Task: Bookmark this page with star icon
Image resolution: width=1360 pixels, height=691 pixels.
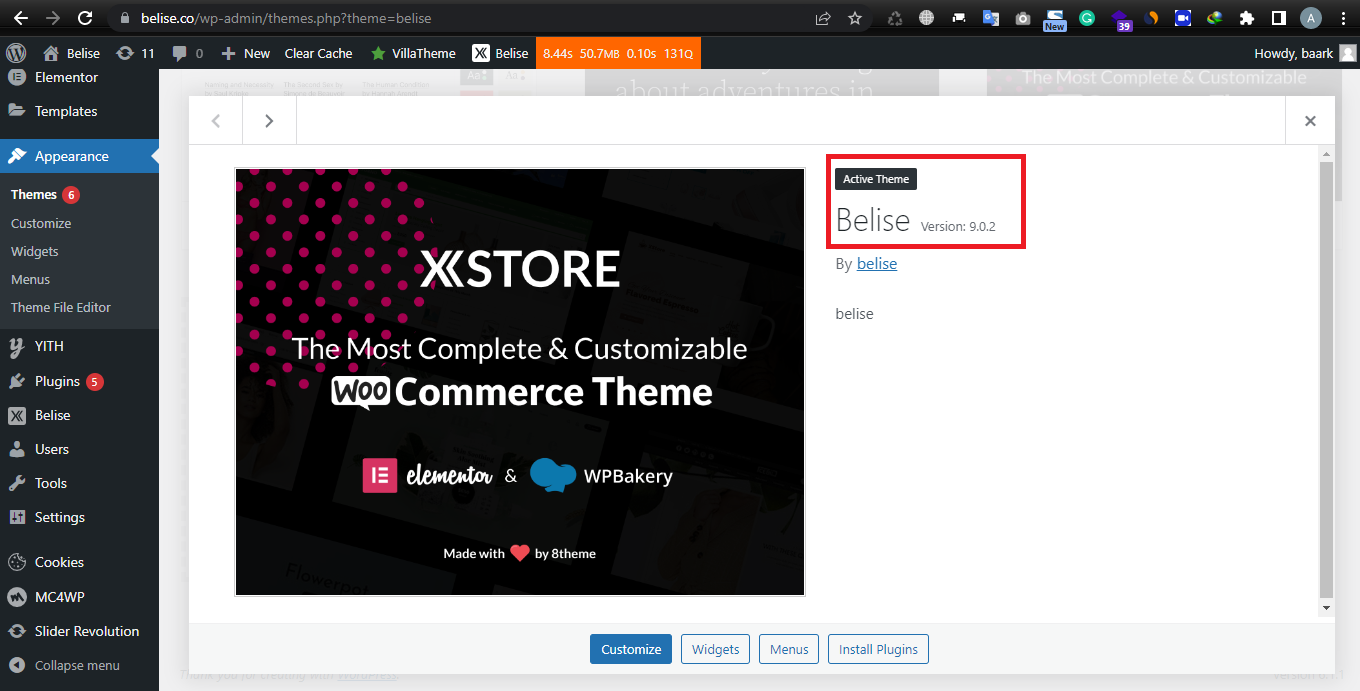Action: click(x=855, y=18)
